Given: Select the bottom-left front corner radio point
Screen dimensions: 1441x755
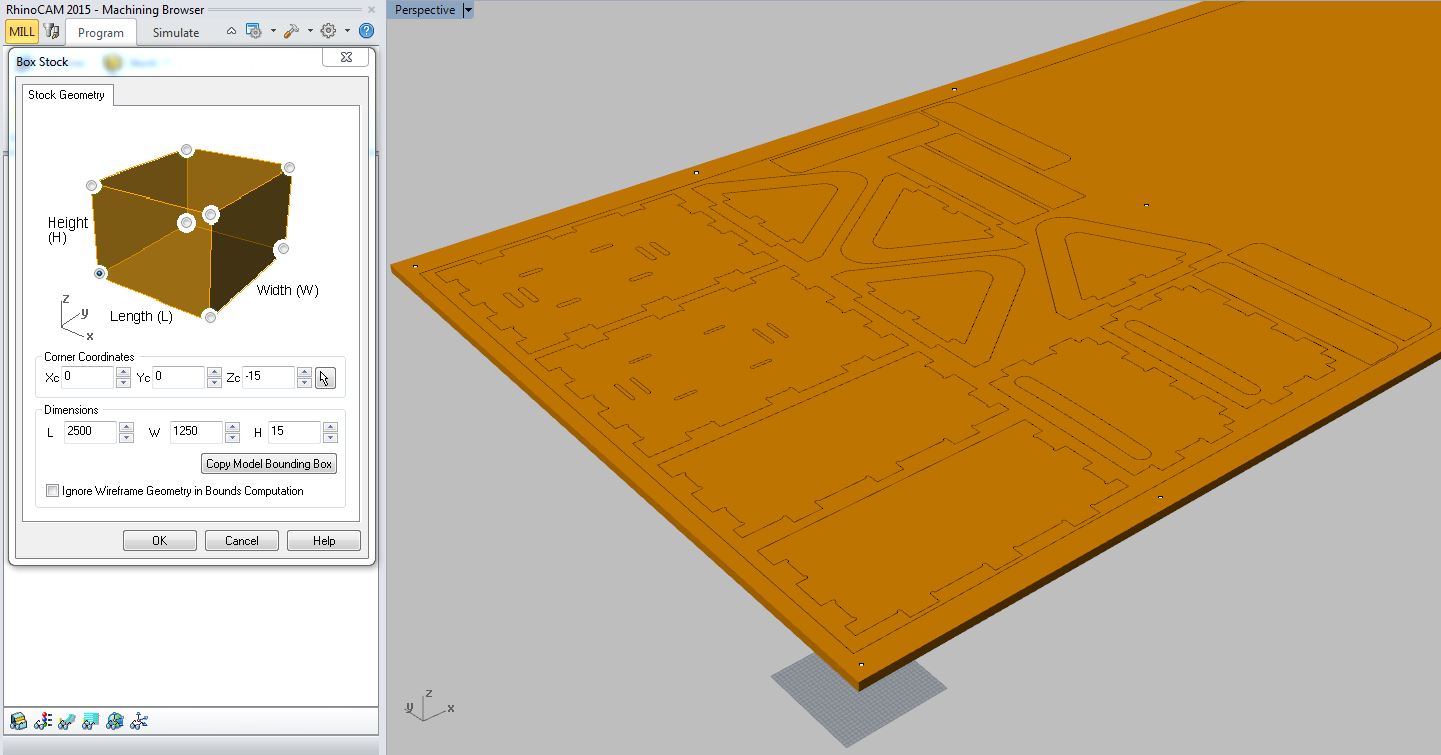Looking at the screenshot, I should (100, 273).
